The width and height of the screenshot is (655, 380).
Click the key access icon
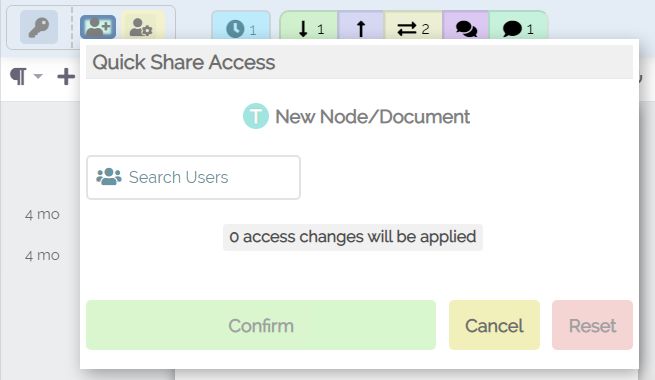click(x=39, y=28)
